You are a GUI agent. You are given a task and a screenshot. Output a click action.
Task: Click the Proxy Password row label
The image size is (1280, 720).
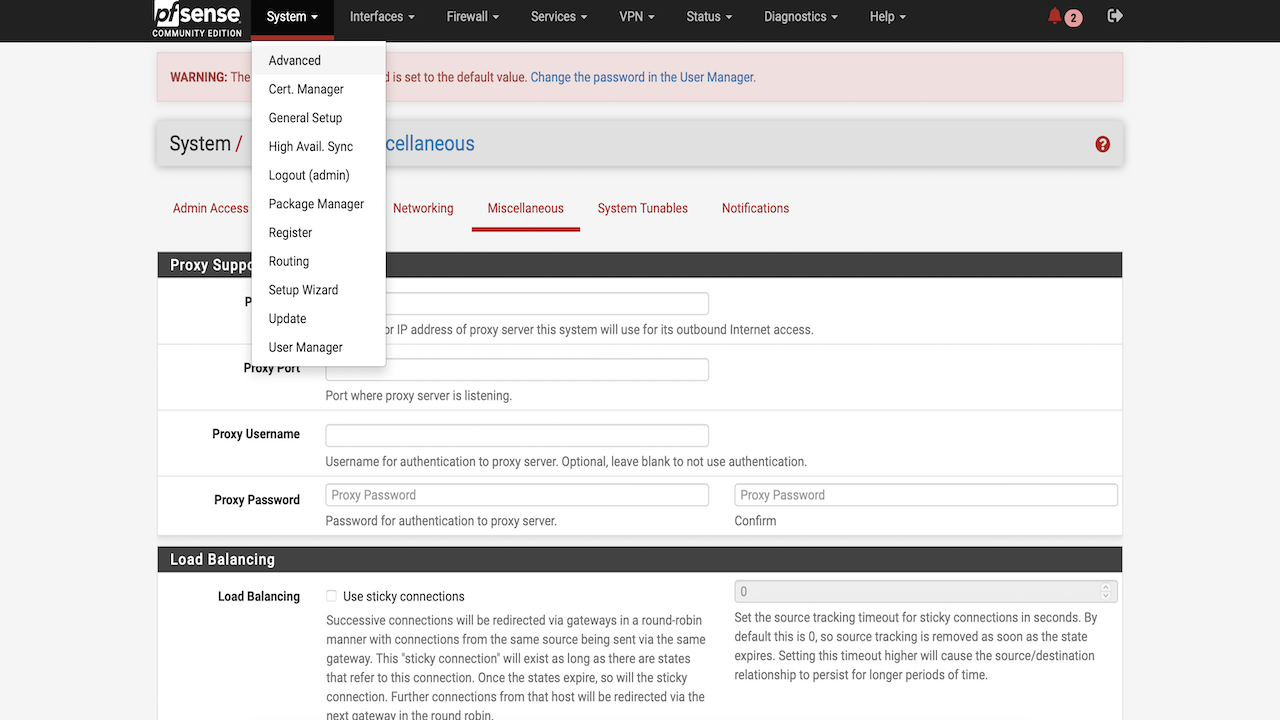pyautogui.click(x=257, y=500)
